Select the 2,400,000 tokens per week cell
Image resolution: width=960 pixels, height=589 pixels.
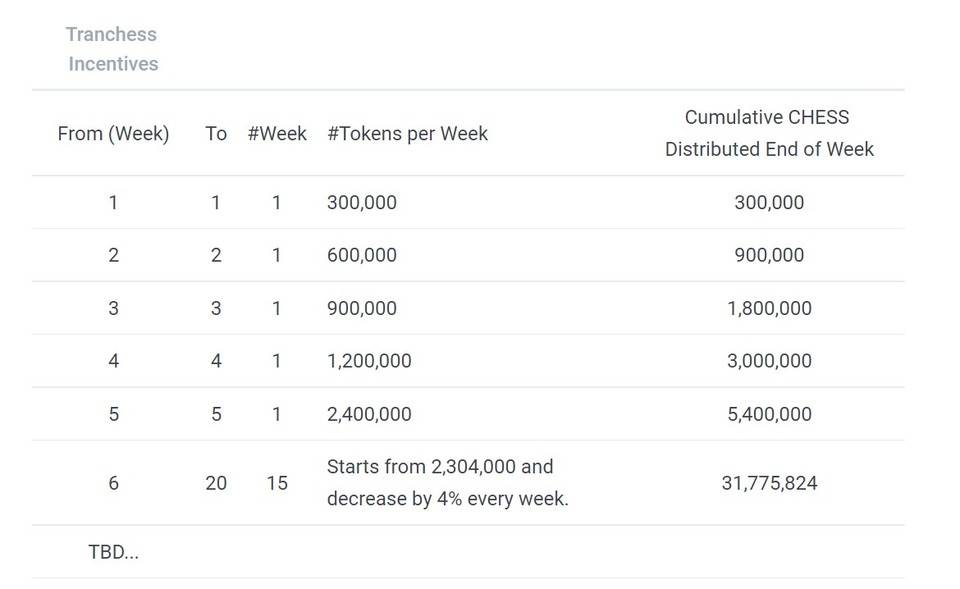click(369, 415)
